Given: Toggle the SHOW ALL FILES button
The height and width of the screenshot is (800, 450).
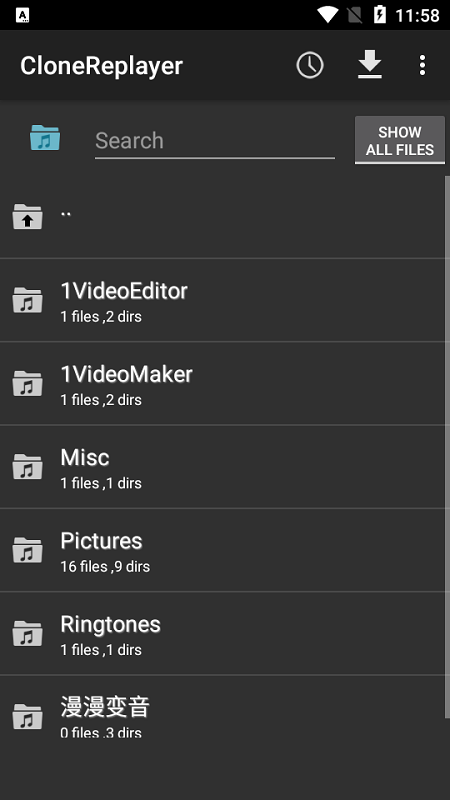Looking at the screenshot, I should click(400, 140).
